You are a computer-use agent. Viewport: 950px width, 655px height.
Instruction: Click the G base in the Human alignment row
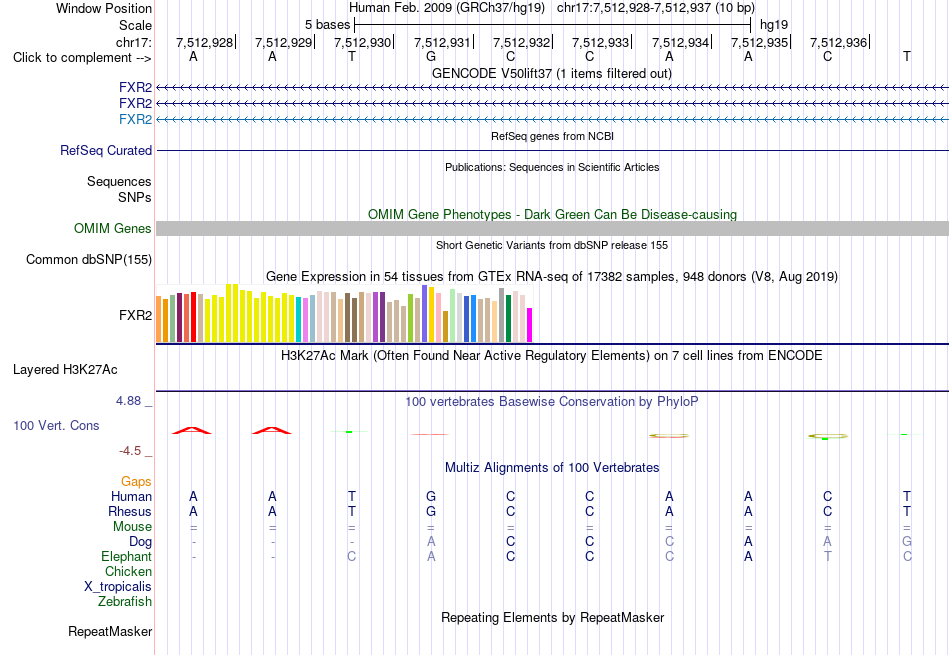coord(431,496)
